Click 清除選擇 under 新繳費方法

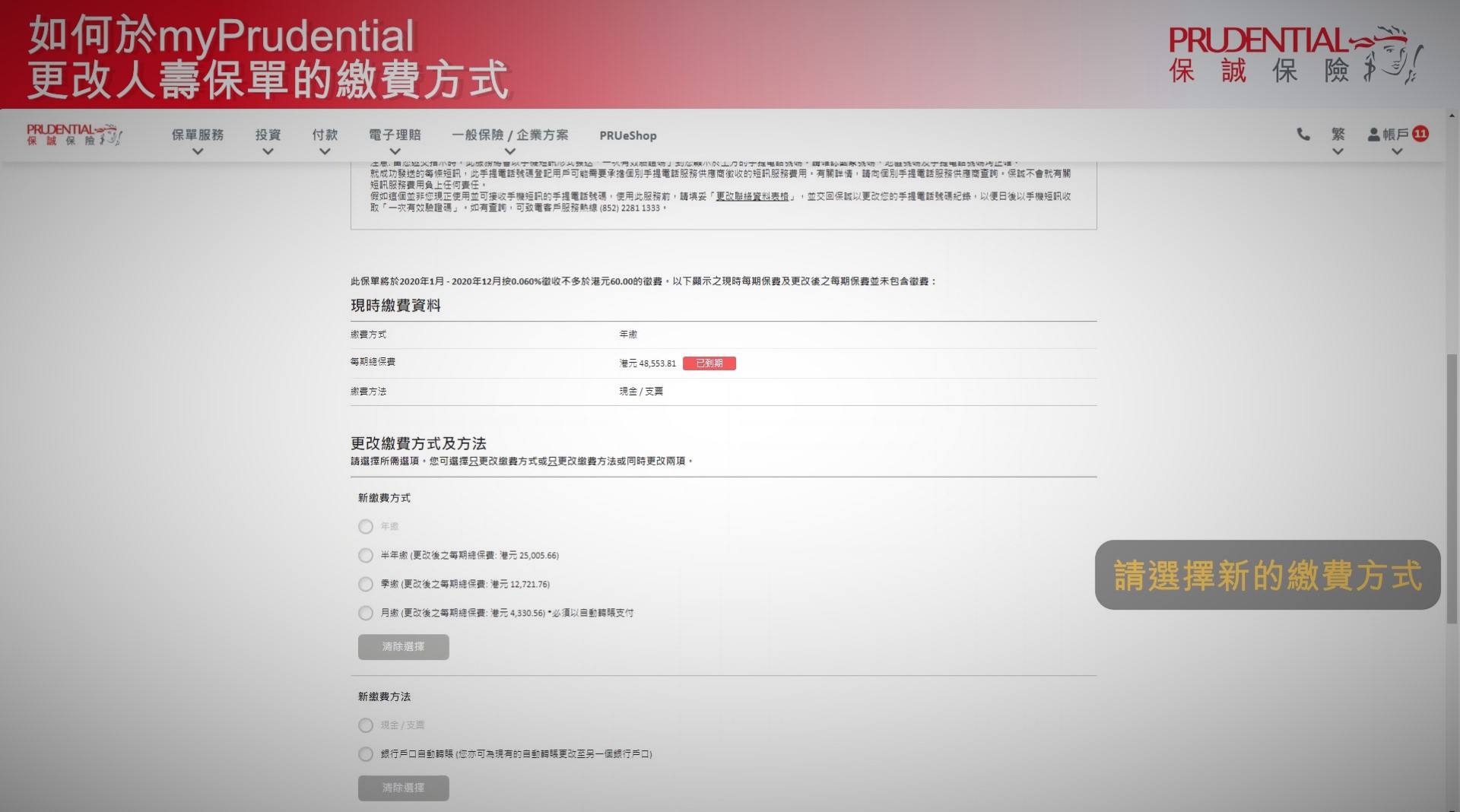[x=403, y=788]
